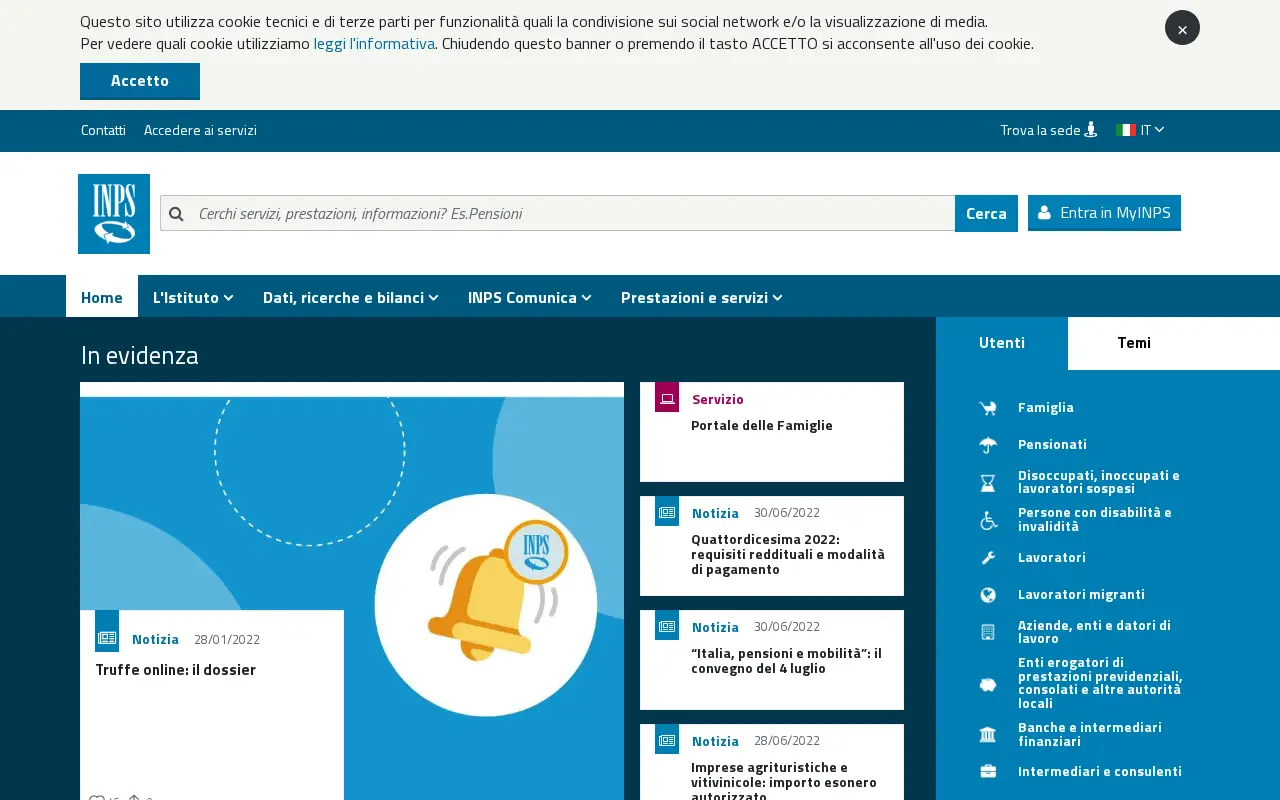Click the Intermediari e consulenti briefcase icon
Screen dimensions: 1280x800
(988, 771)
